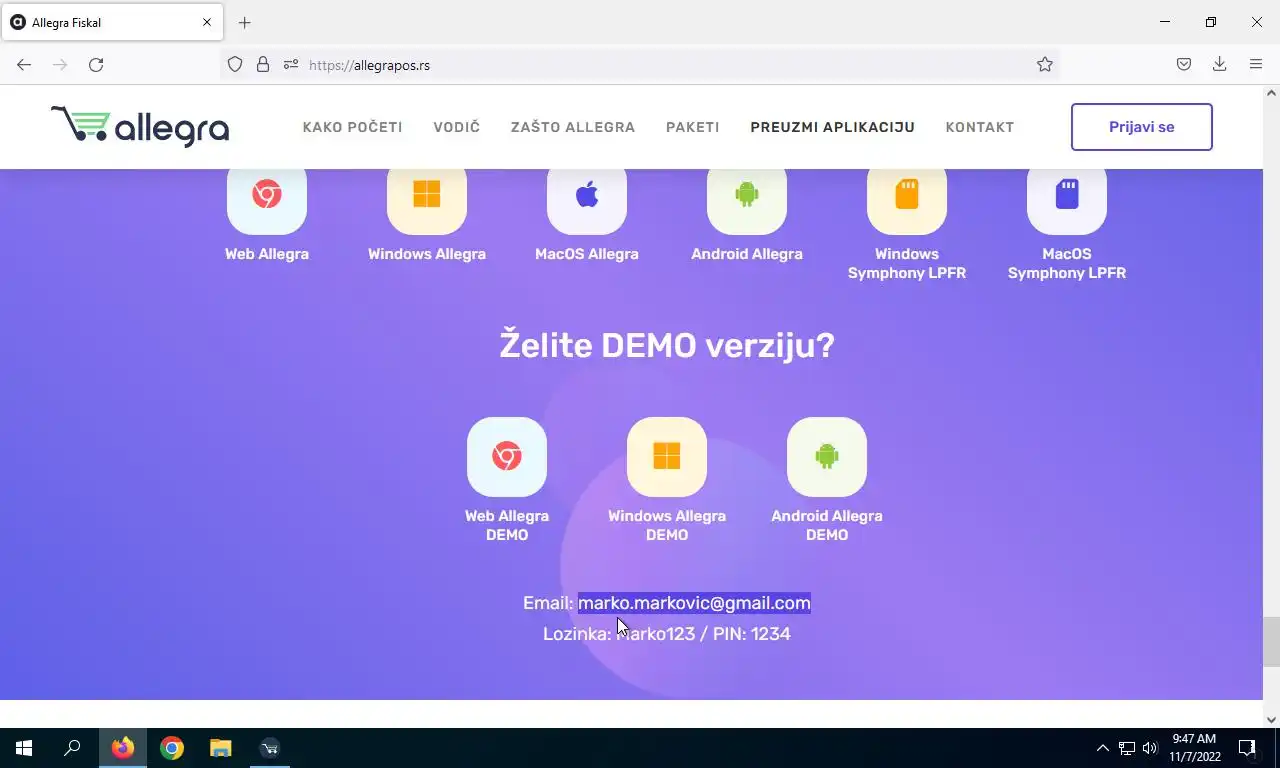
Task: Open KONTAKT menu item
Action: click(x=980, y=127)
